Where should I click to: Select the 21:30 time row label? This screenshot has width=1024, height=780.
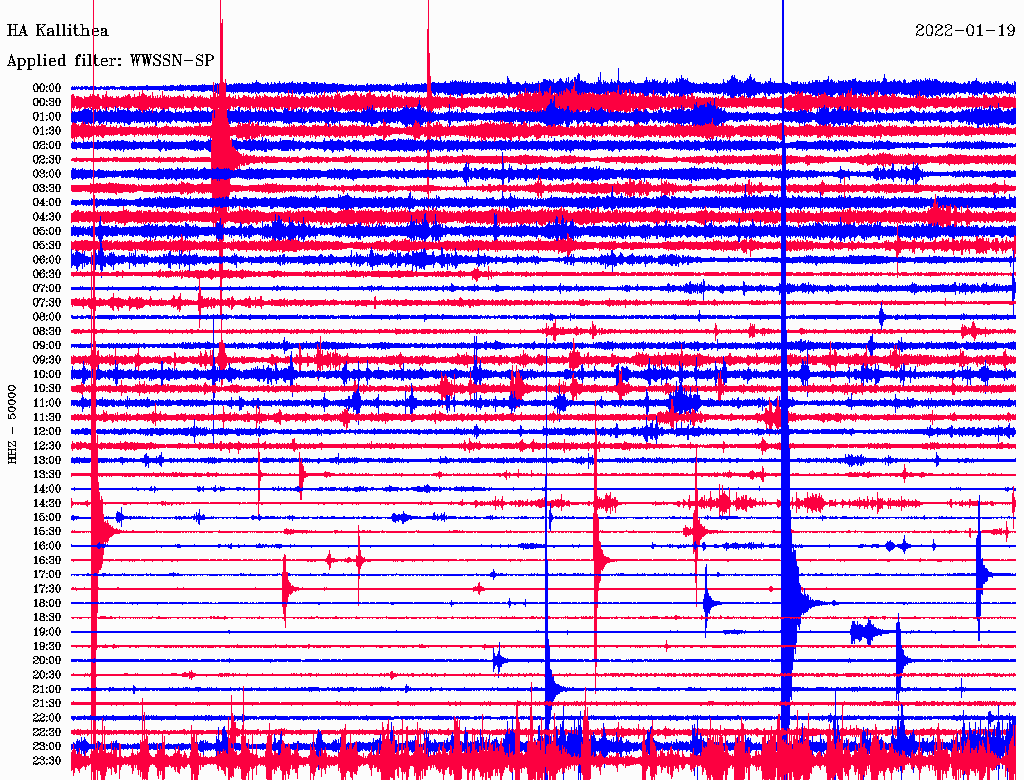coord(47,704)
